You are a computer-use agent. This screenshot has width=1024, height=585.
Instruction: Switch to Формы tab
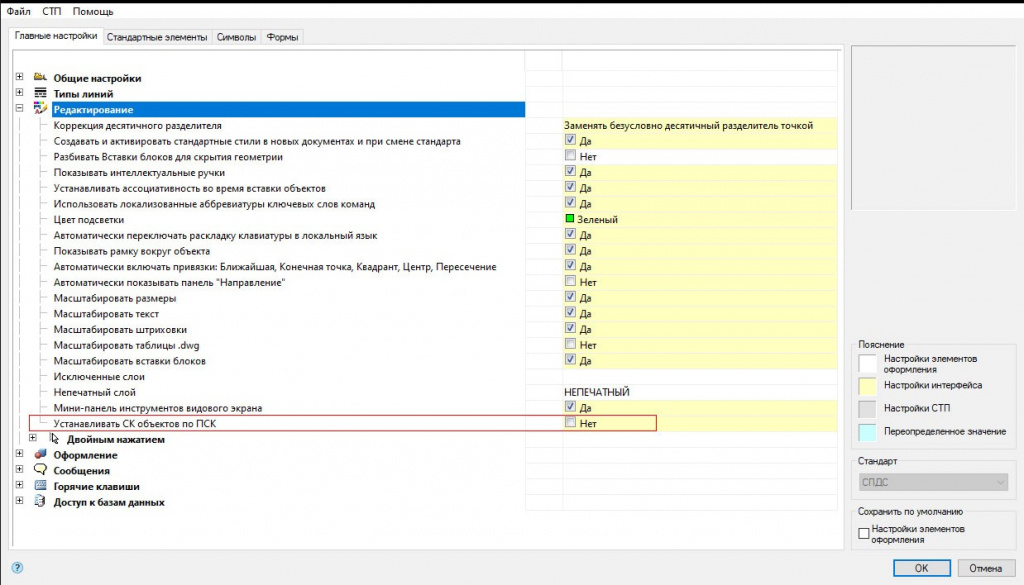point(283,37)
